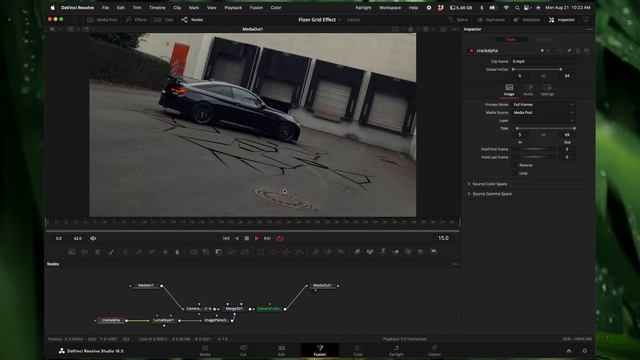Open the Media Source dropdown
Image resolution: width=640 pixels, height=360 pixels.
tap(543, 113)
